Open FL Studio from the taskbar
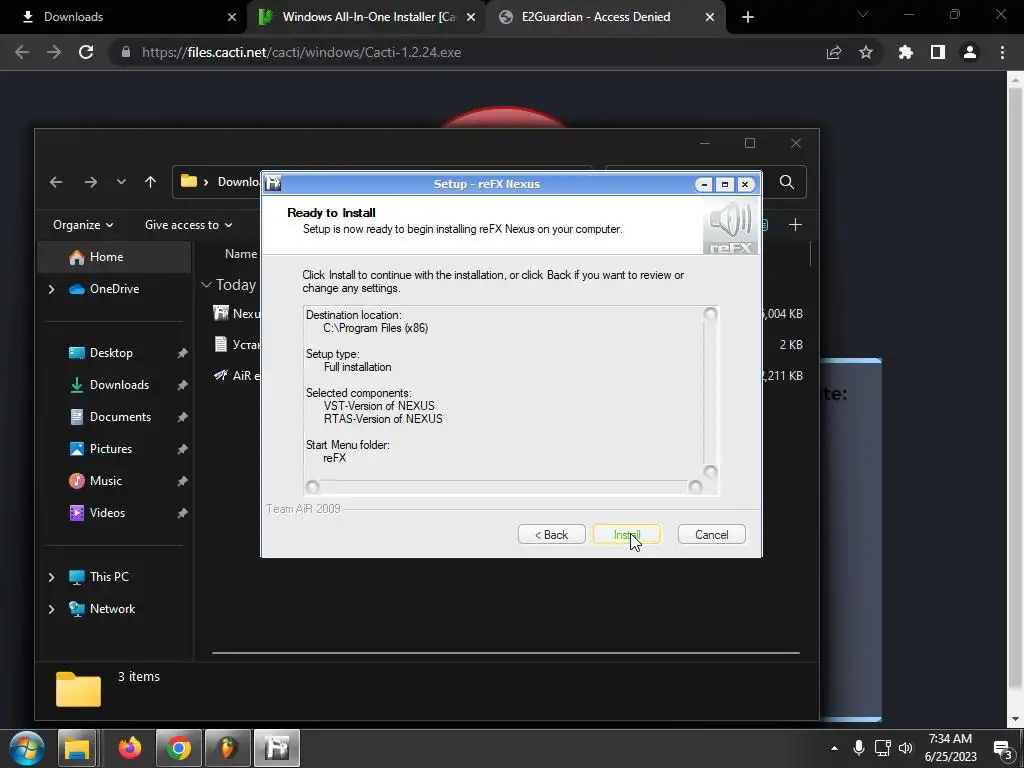The width and height of the screenshot is (1024, 768). [227, 748]
